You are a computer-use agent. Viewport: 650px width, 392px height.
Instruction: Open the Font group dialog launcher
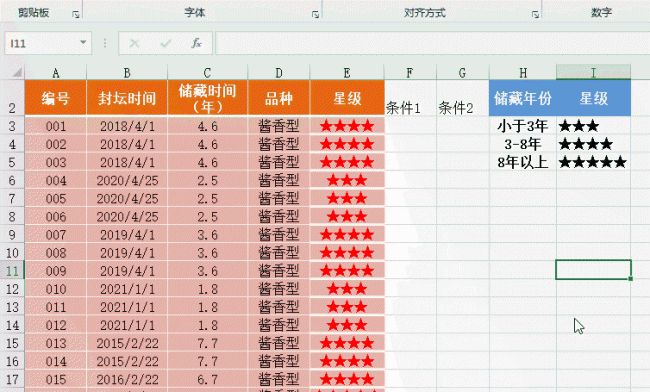(315, 14)
